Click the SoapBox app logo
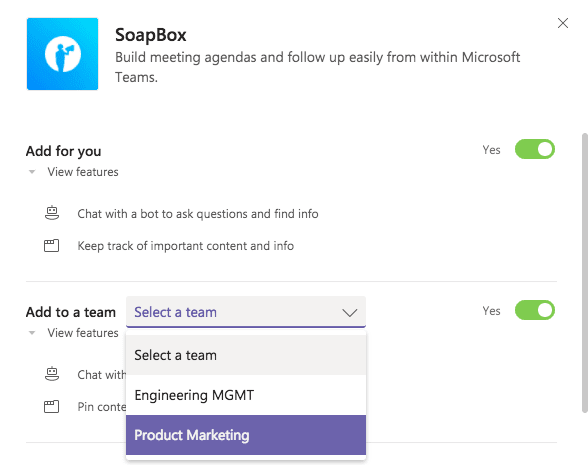The height and width of the screenshot is (465, 588). click(62, 54)
